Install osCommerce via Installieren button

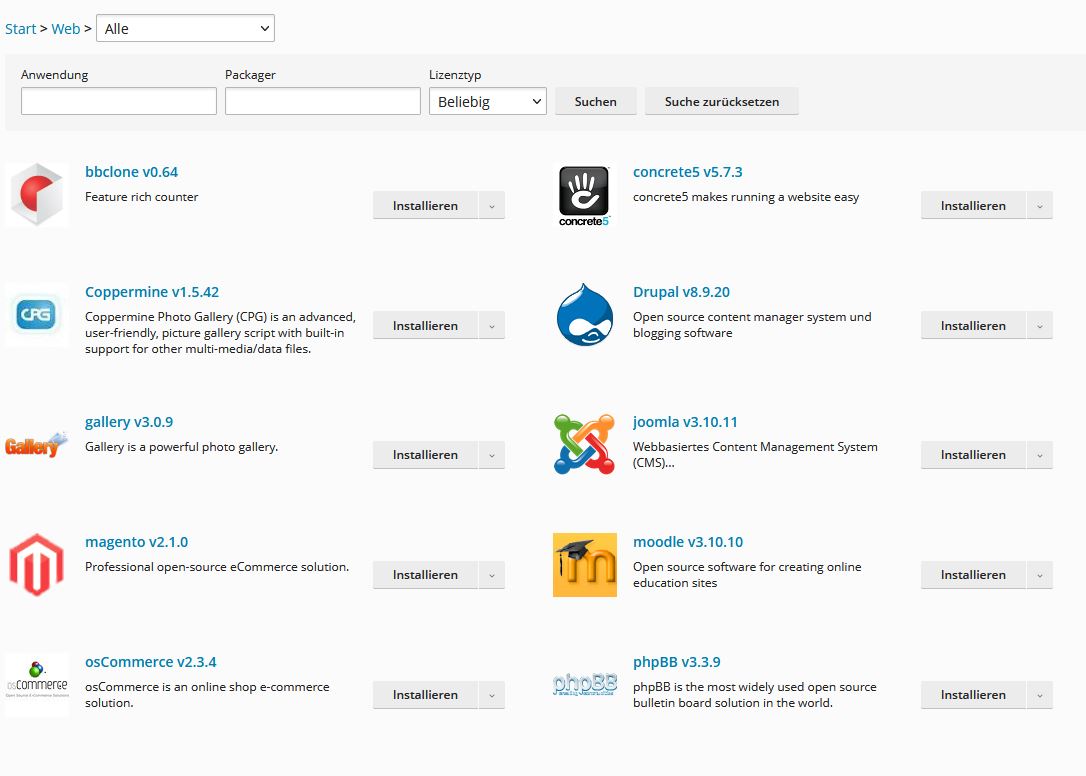425,695
